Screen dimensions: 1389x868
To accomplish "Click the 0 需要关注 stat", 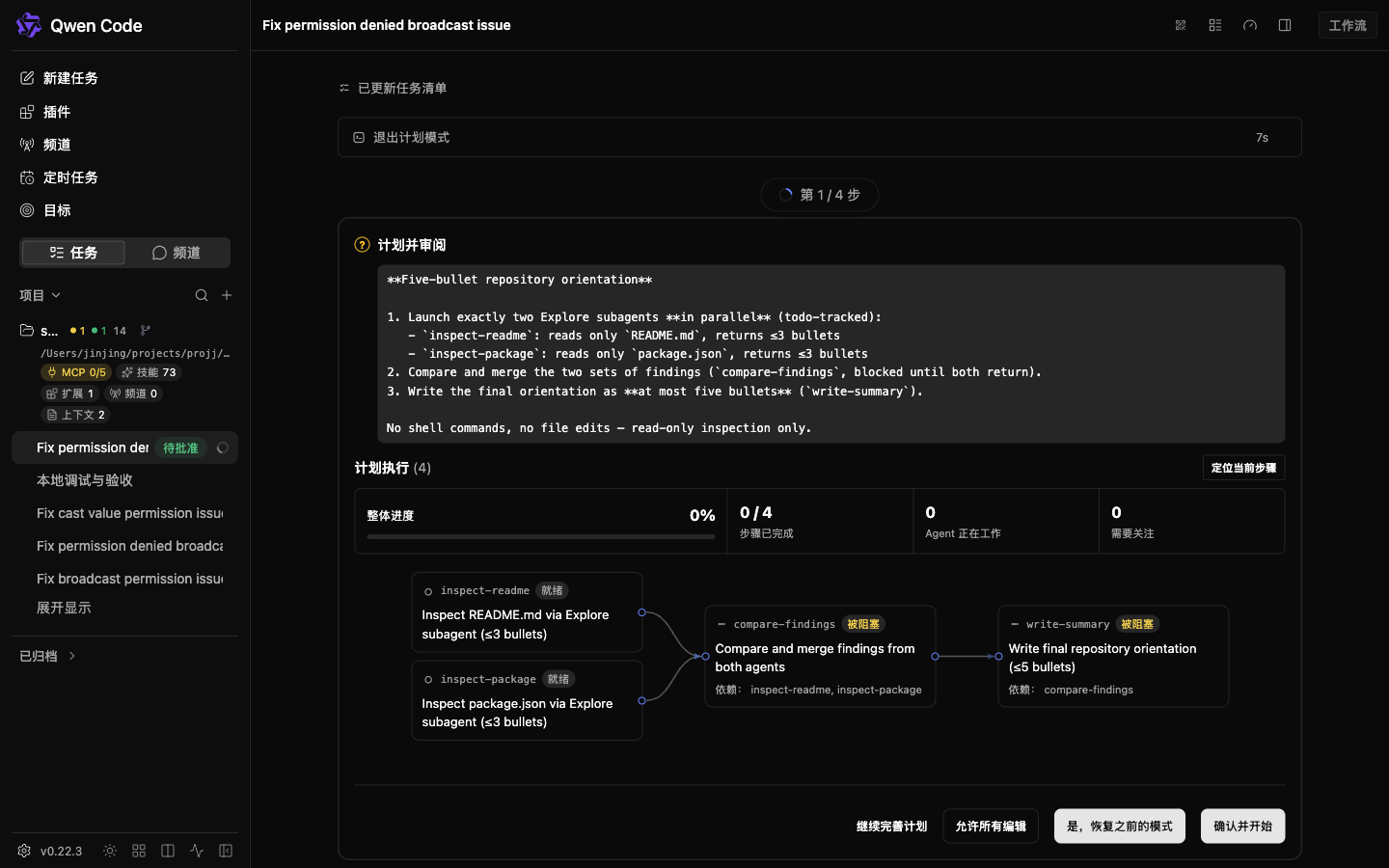I will pos(1191,521).
